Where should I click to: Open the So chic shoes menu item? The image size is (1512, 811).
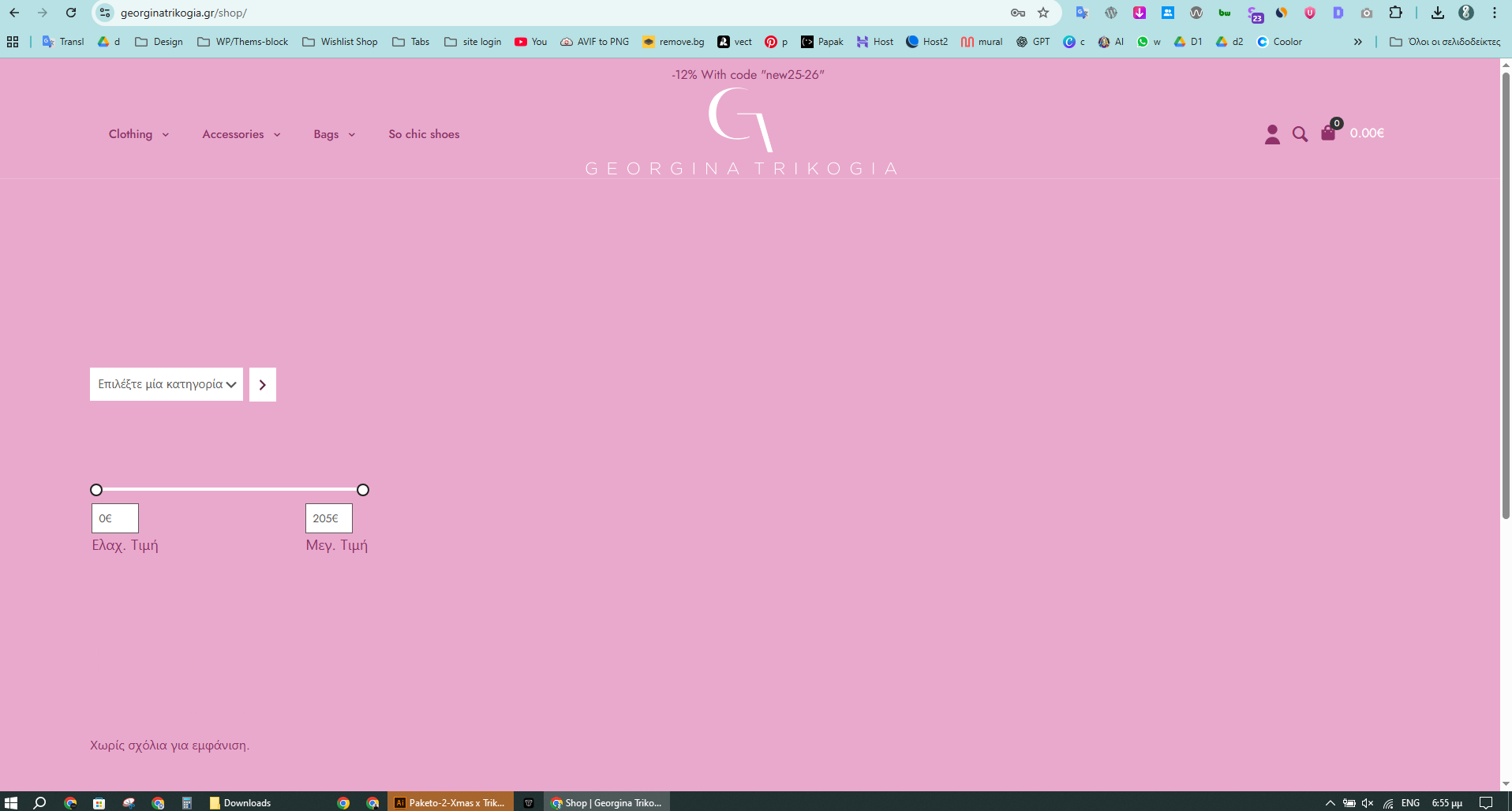coord(424,134)
